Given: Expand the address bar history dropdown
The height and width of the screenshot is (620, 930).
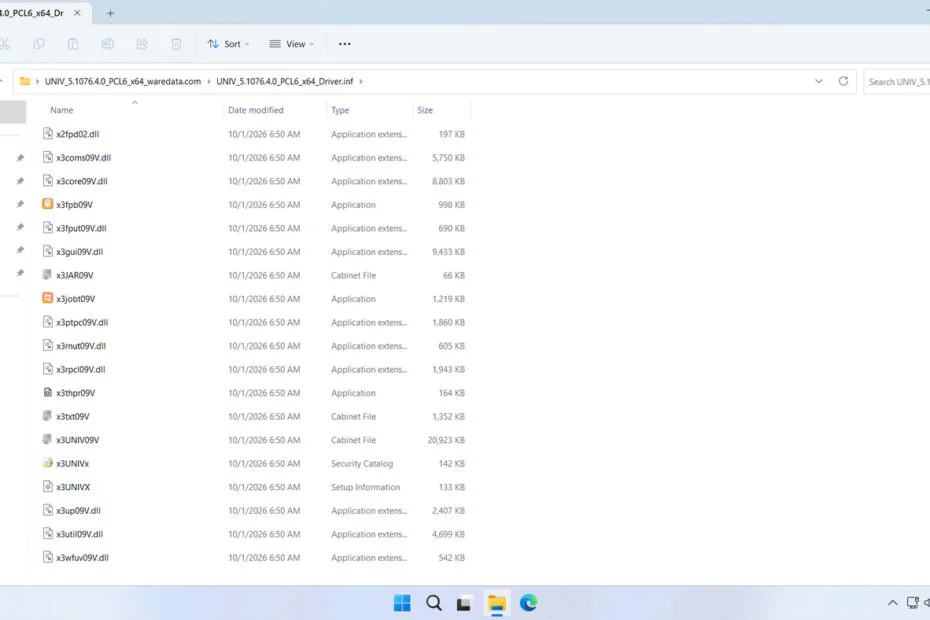Looking at the screenshot, I should pos(818,81).
